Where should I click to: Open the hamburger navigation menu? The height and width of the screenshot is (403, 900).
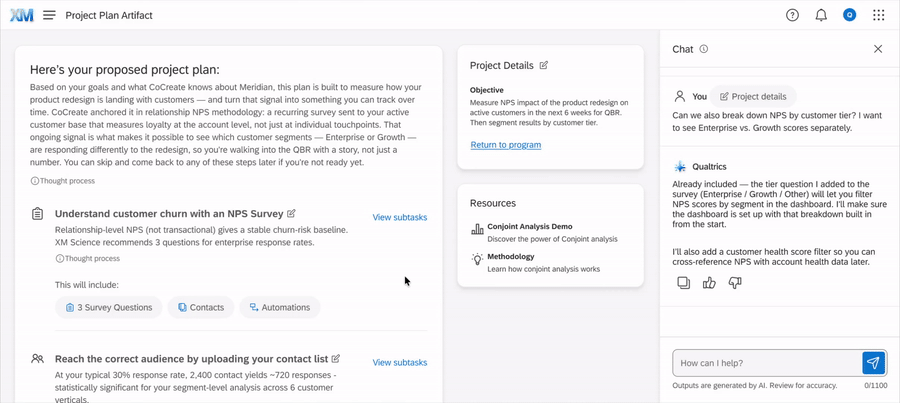[49, 16]
